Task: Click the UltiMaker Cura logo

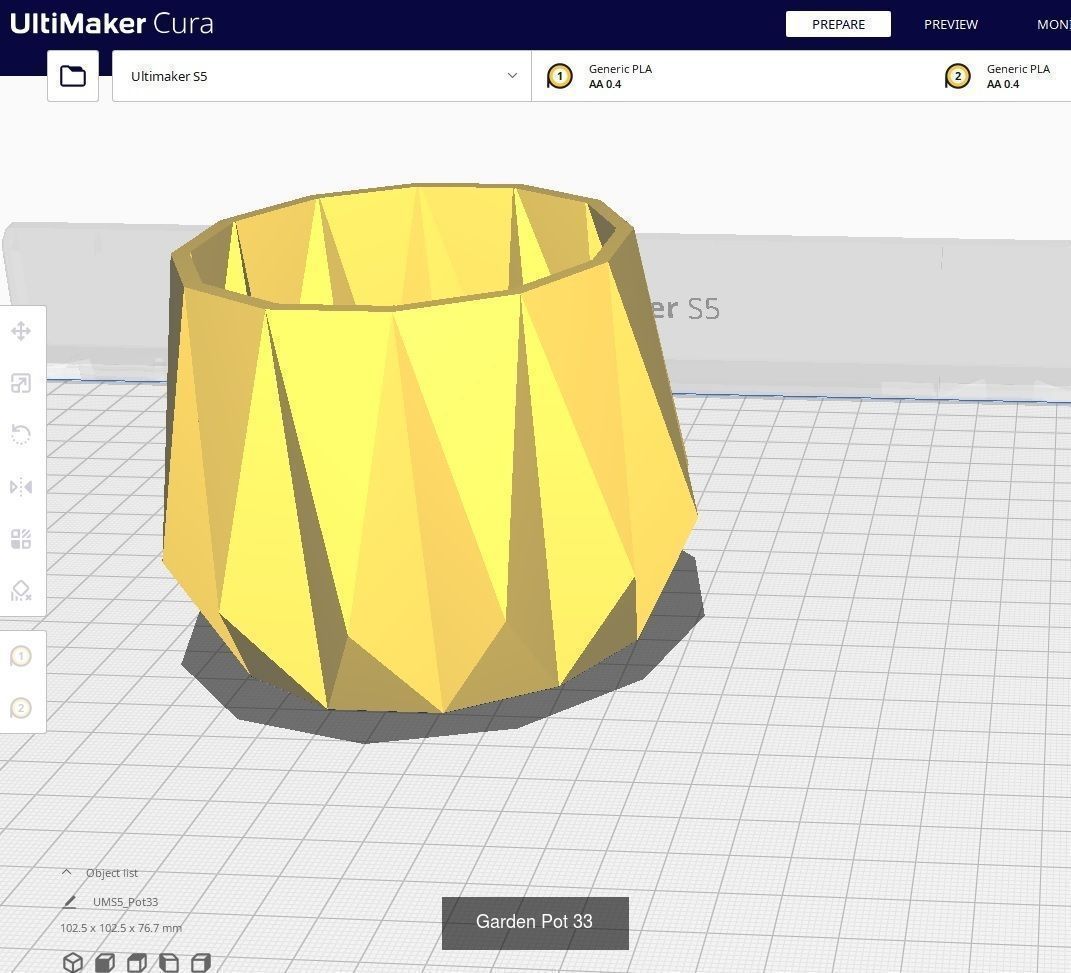Action: (111, 24)
